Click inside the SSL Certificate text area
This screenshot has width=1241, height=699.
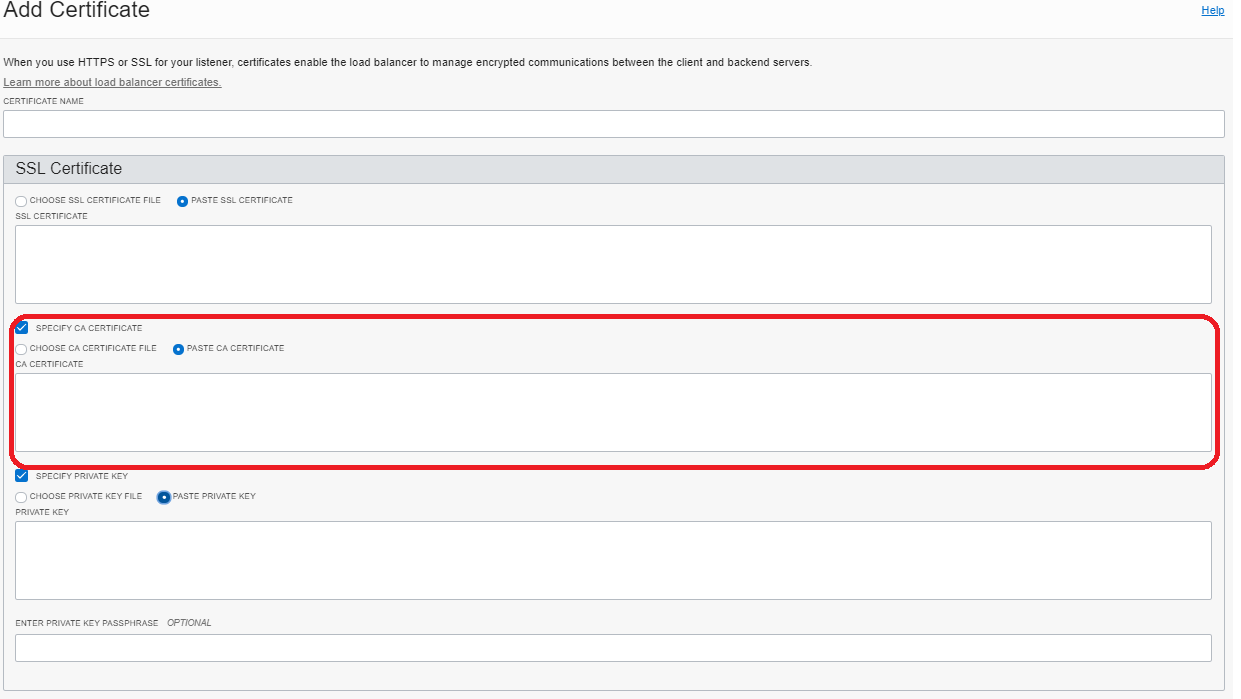tap(614, 263)
